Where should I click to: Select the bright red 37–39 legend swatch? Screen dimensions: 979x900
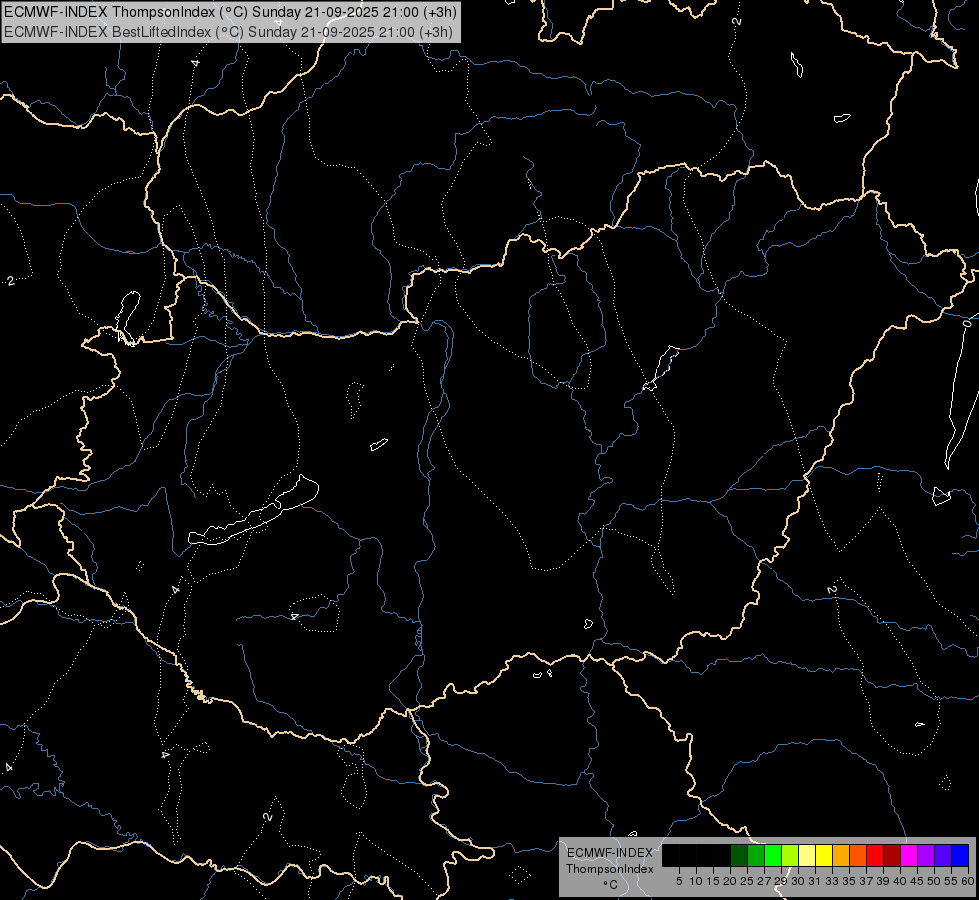pyautogui.click(x=874, y=855)
